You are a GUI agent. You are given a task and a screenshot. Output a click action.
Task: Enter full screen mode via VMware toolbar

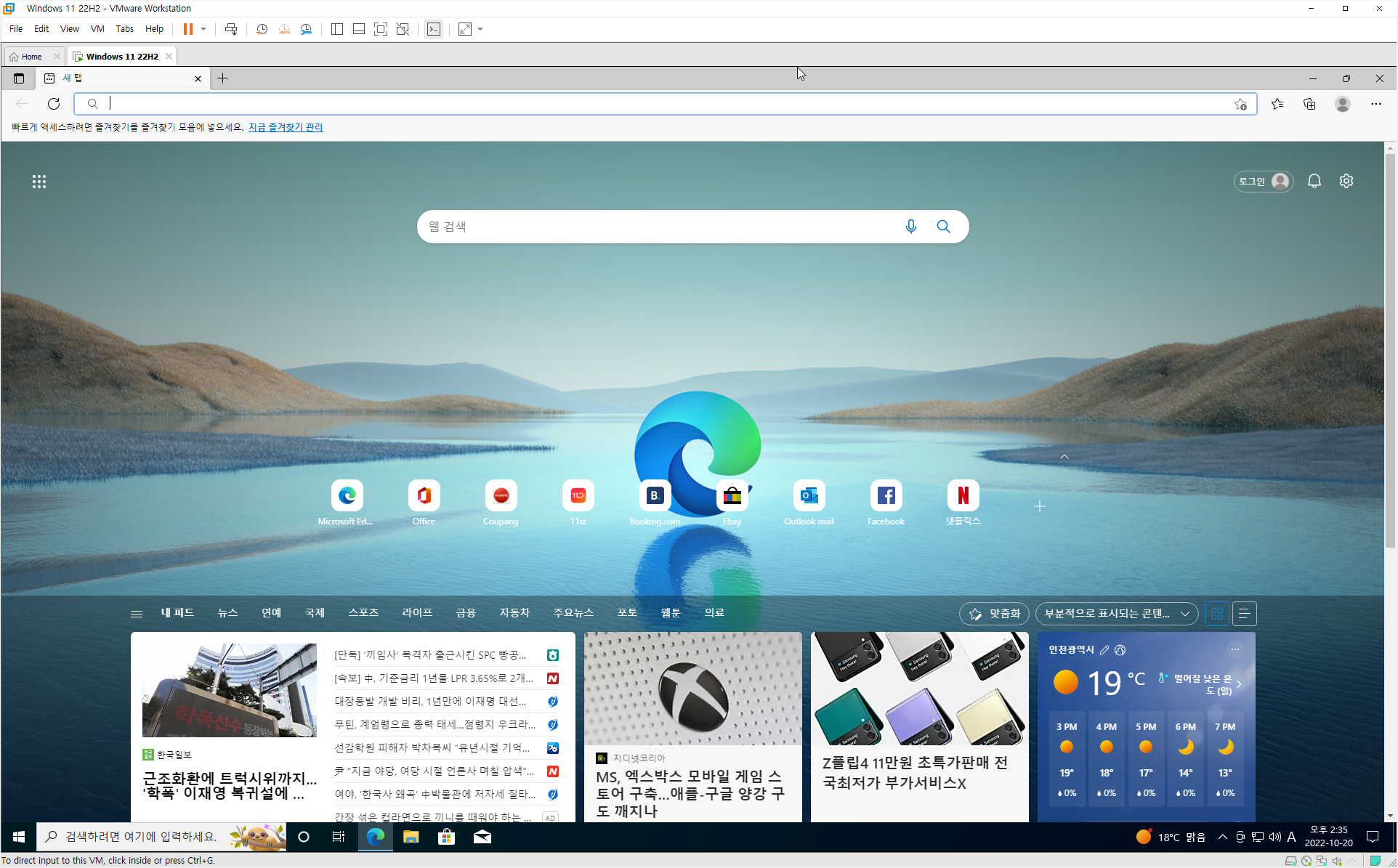[381, 29]
